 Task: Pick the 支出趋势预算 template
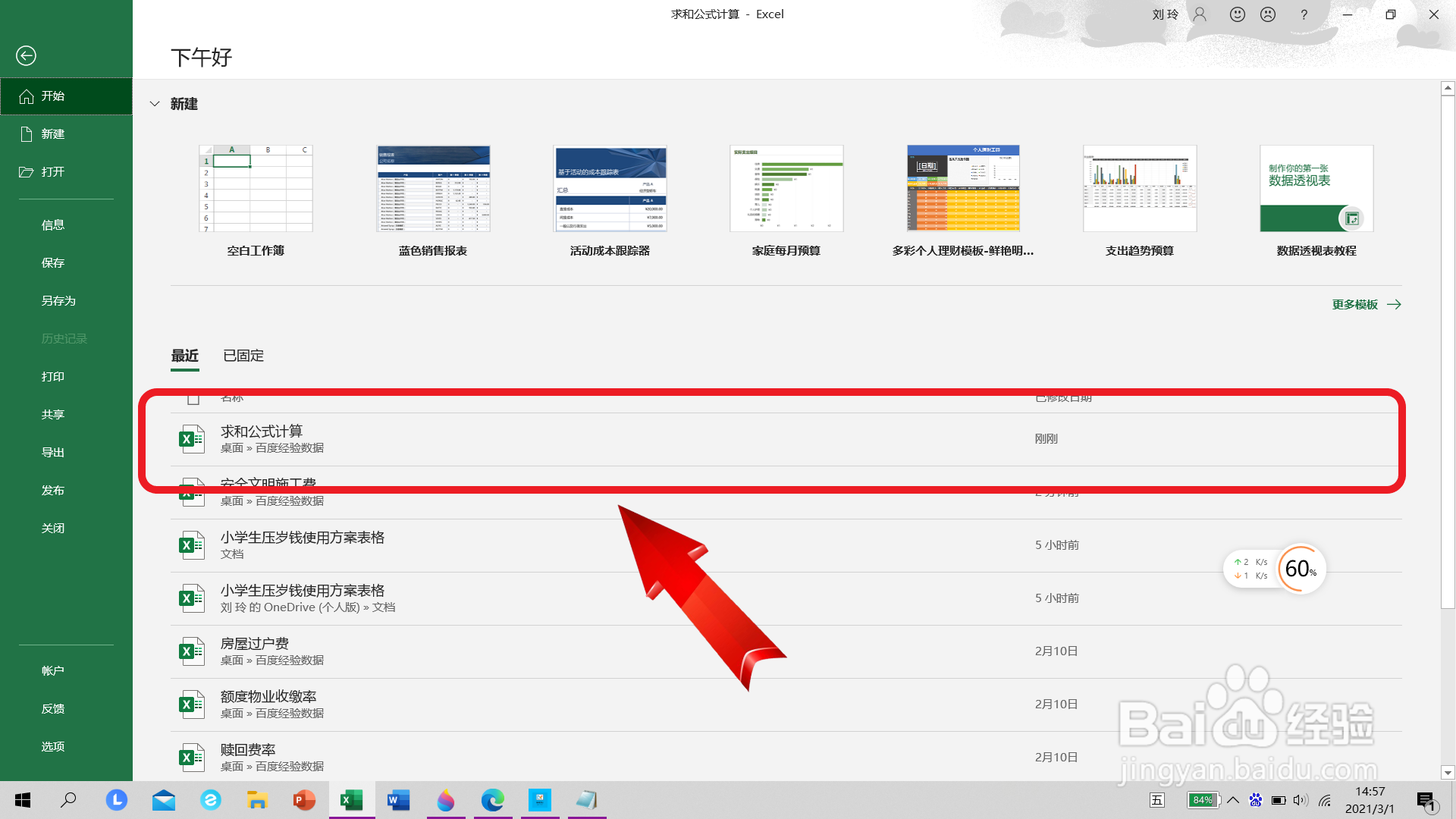point(1140,189)
